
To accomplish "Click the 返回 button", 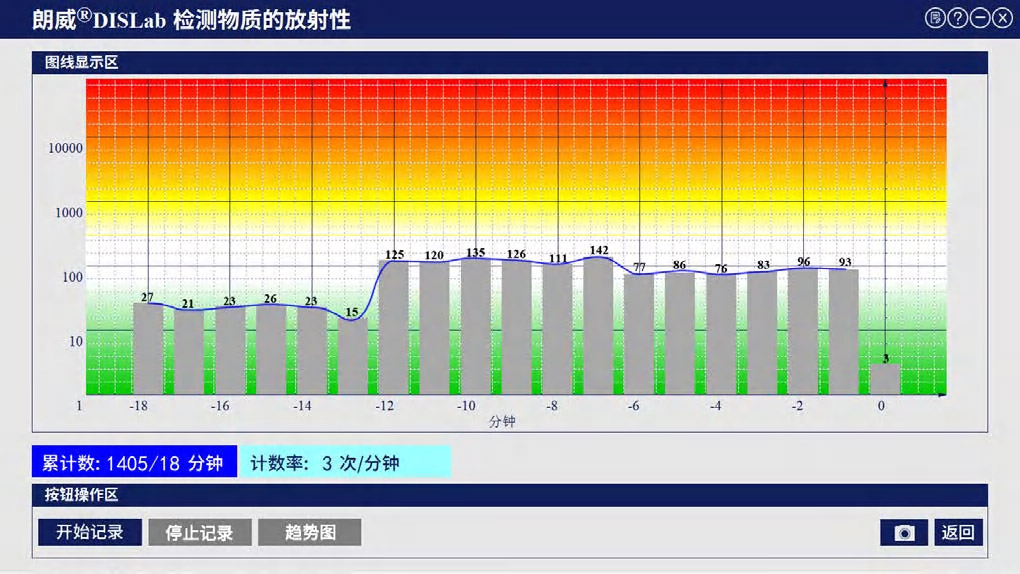I will (x=958, y=533).
